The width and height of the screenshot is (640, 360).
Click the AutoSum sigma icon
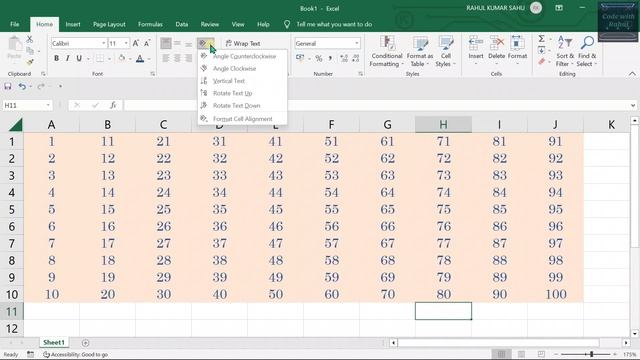pyautogui.click(x=541, y=39)
